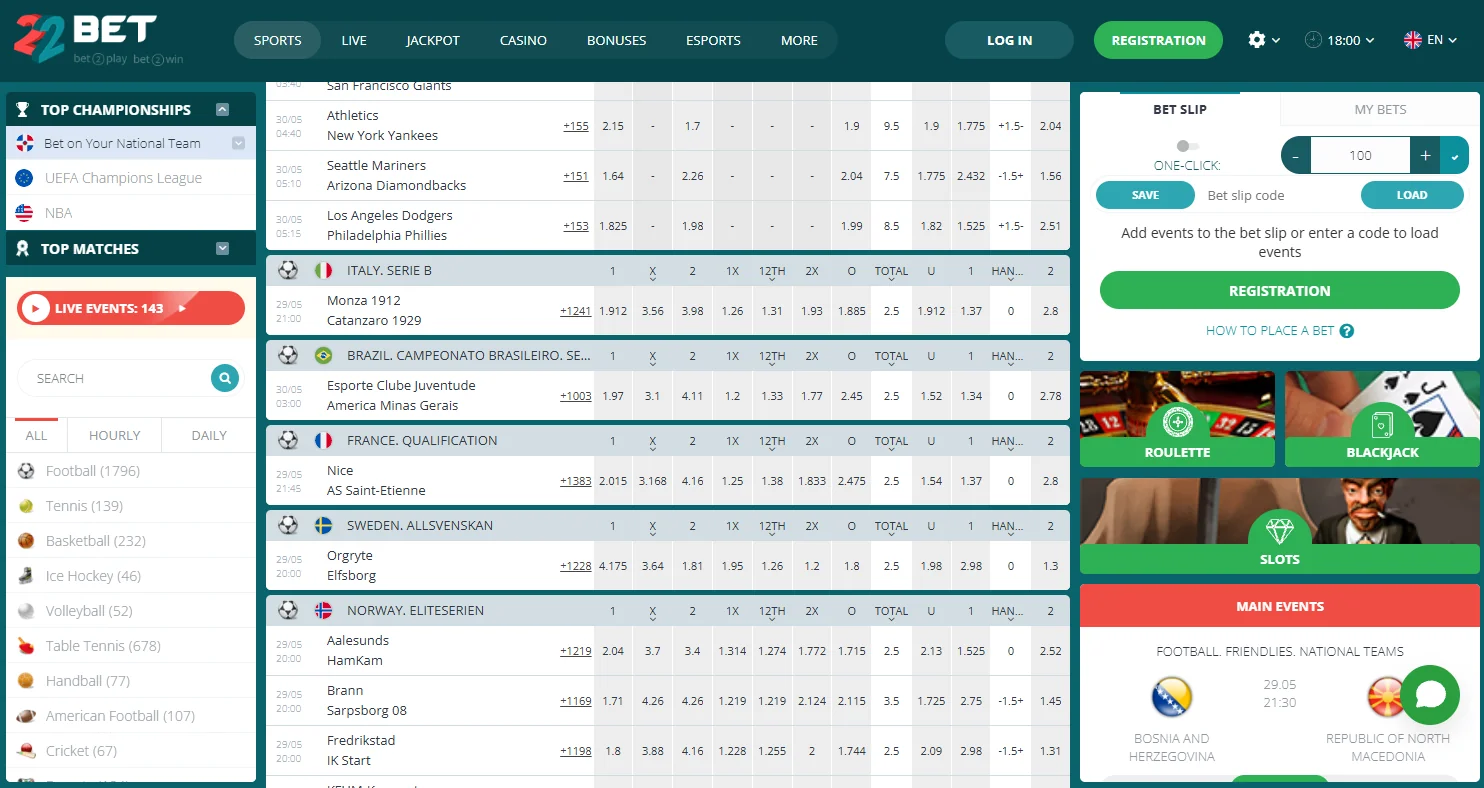Collapse the Top Matches section
1484x788 pixels.
[x=223, y=249]
